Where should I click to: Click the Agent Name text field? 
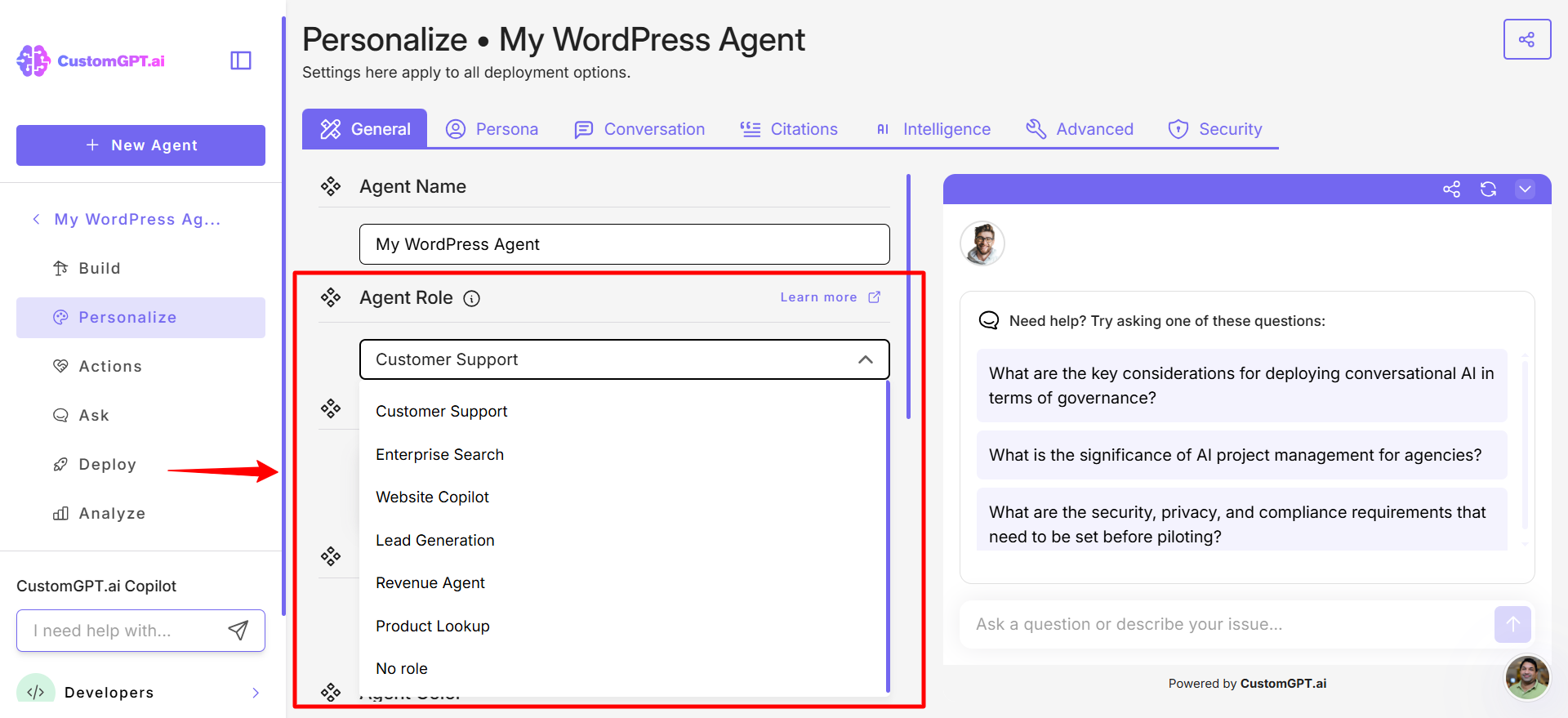point(625,244)
